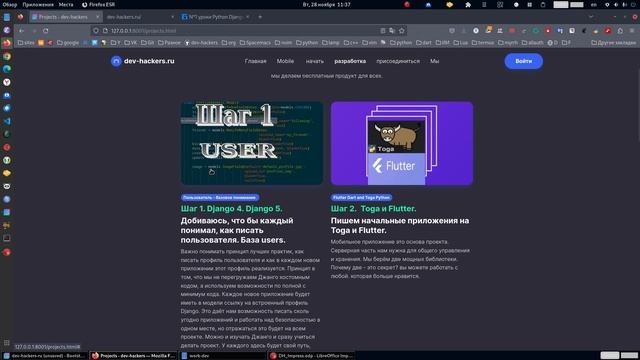
Task: Show applications grid in the dock
Action: point(7,343)
